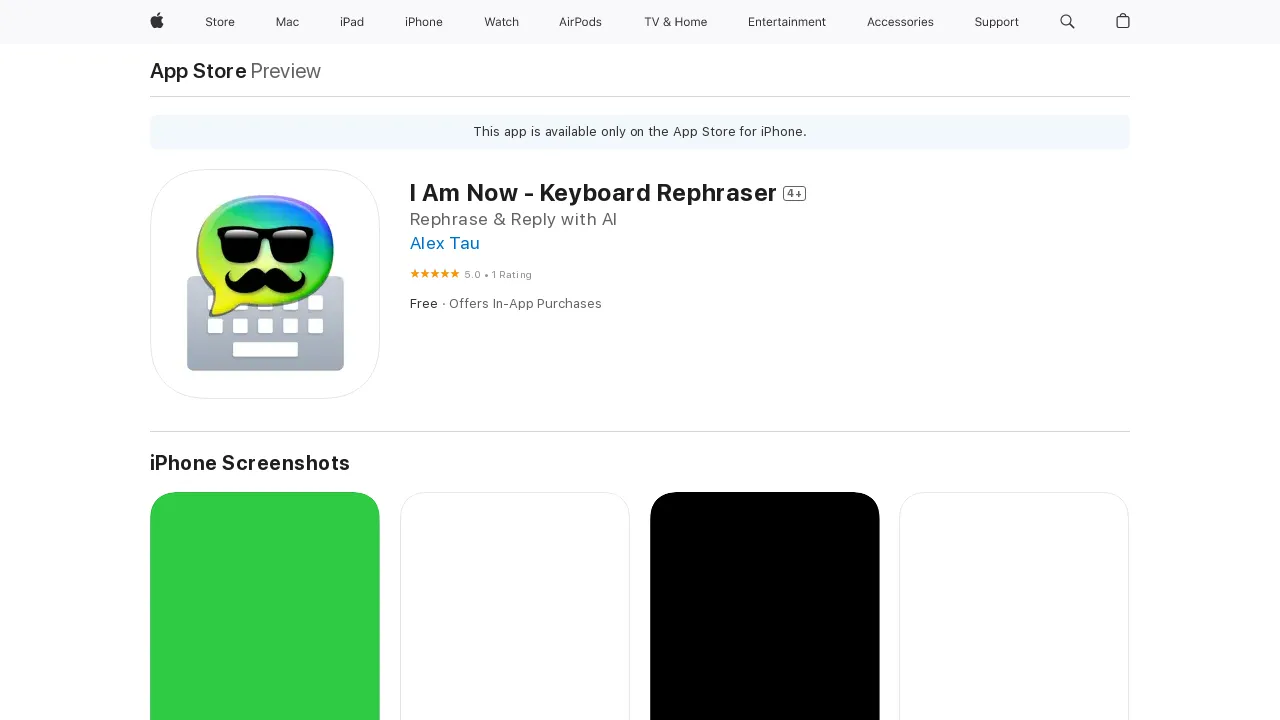Image resolution: width=1280 pixels, height=720 pixels.
Task: Open the iPad menu
Action: (352, 22)
